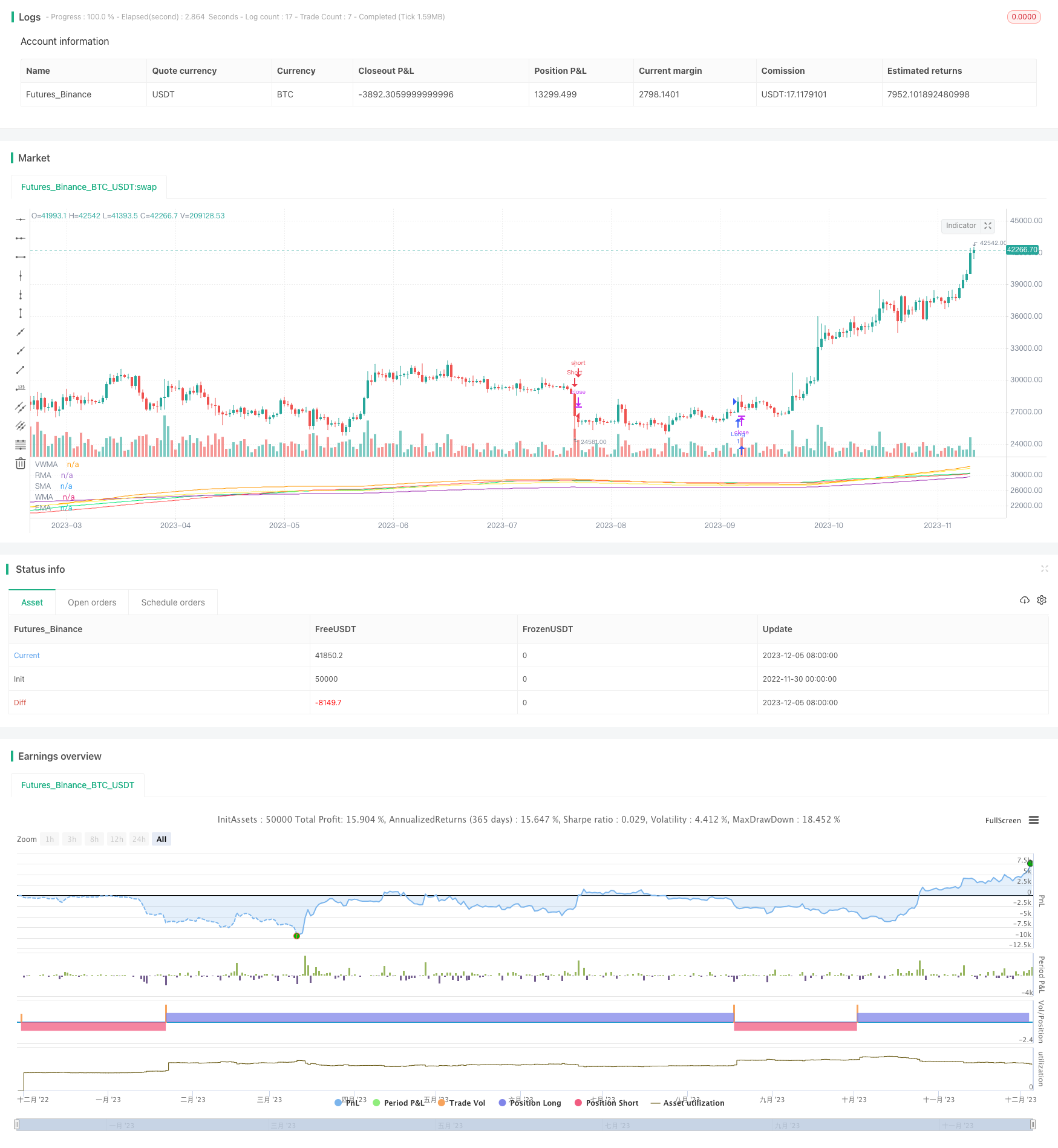This screenshot has height=1148, width=1058.
Task: Toggle the PnL series in legend
Action: pos(347,1103)
